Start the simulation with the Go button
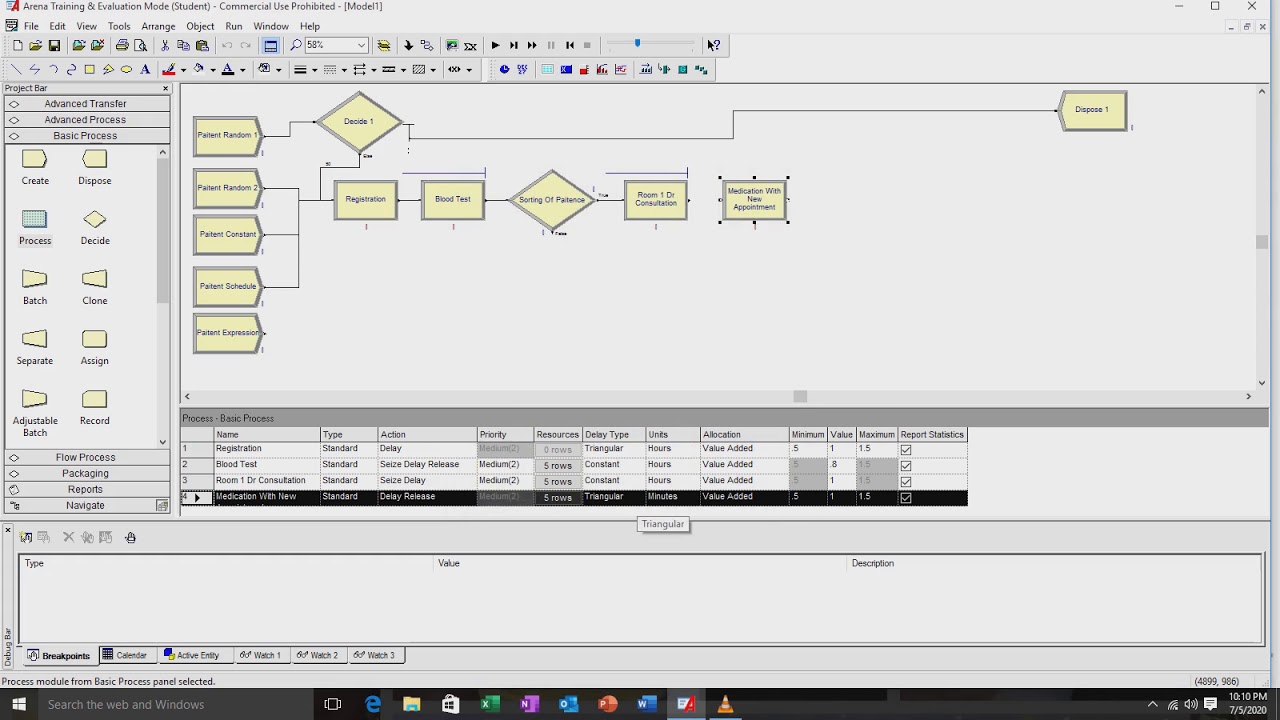 tap(495, 45)
